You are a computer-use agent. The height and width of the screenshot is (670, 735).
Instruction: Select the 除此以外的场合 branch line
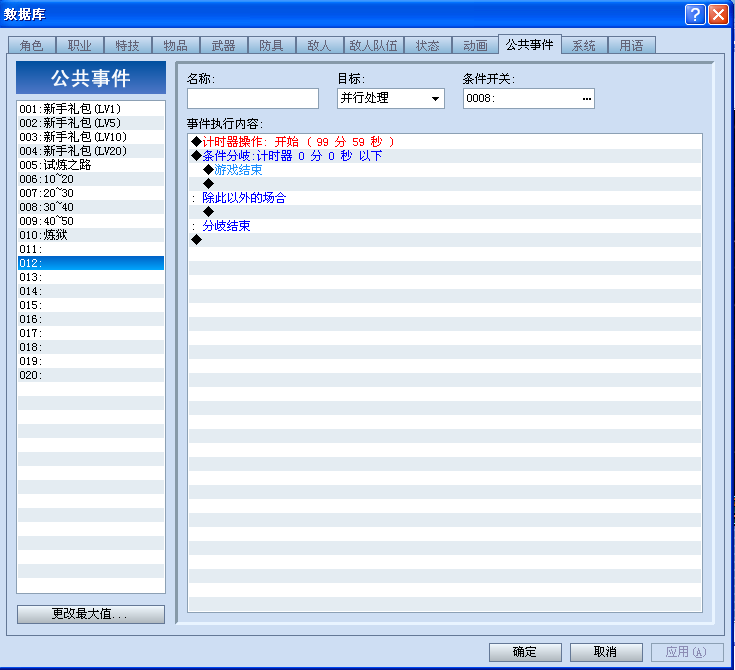tap(445, 198)
